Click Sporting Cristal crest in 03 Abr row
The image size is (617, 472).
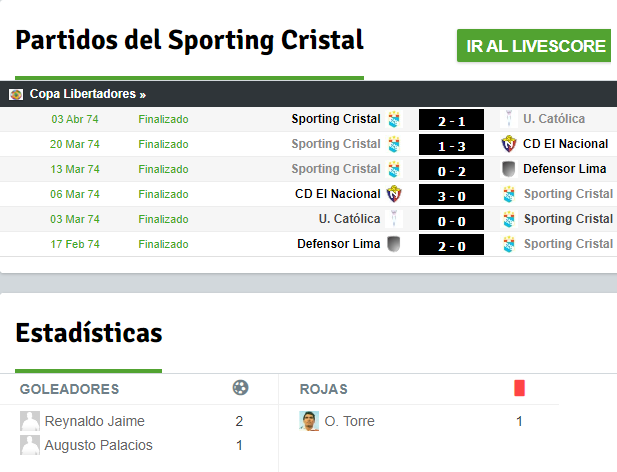[394, 119]
